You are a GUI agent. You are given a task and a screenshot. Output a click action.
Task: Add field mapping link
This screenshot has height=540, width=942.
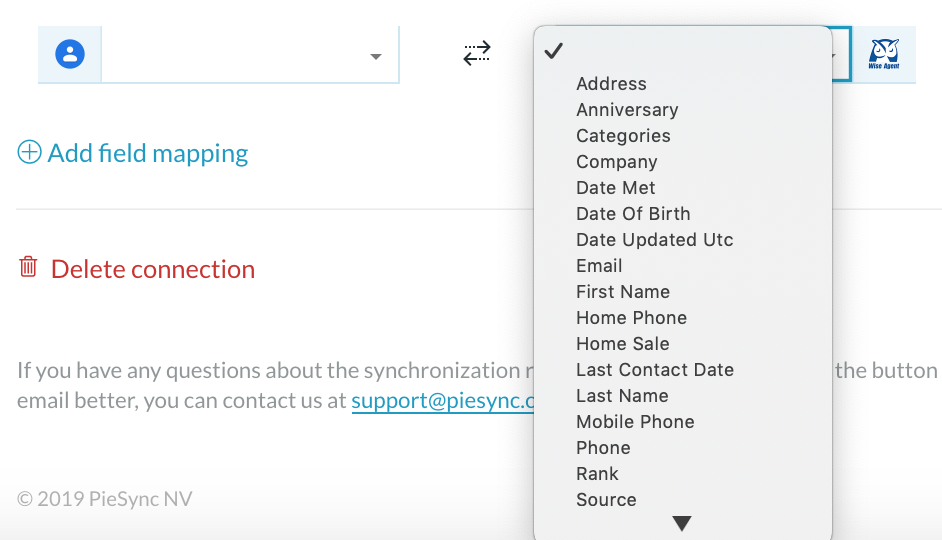[148, 153]
